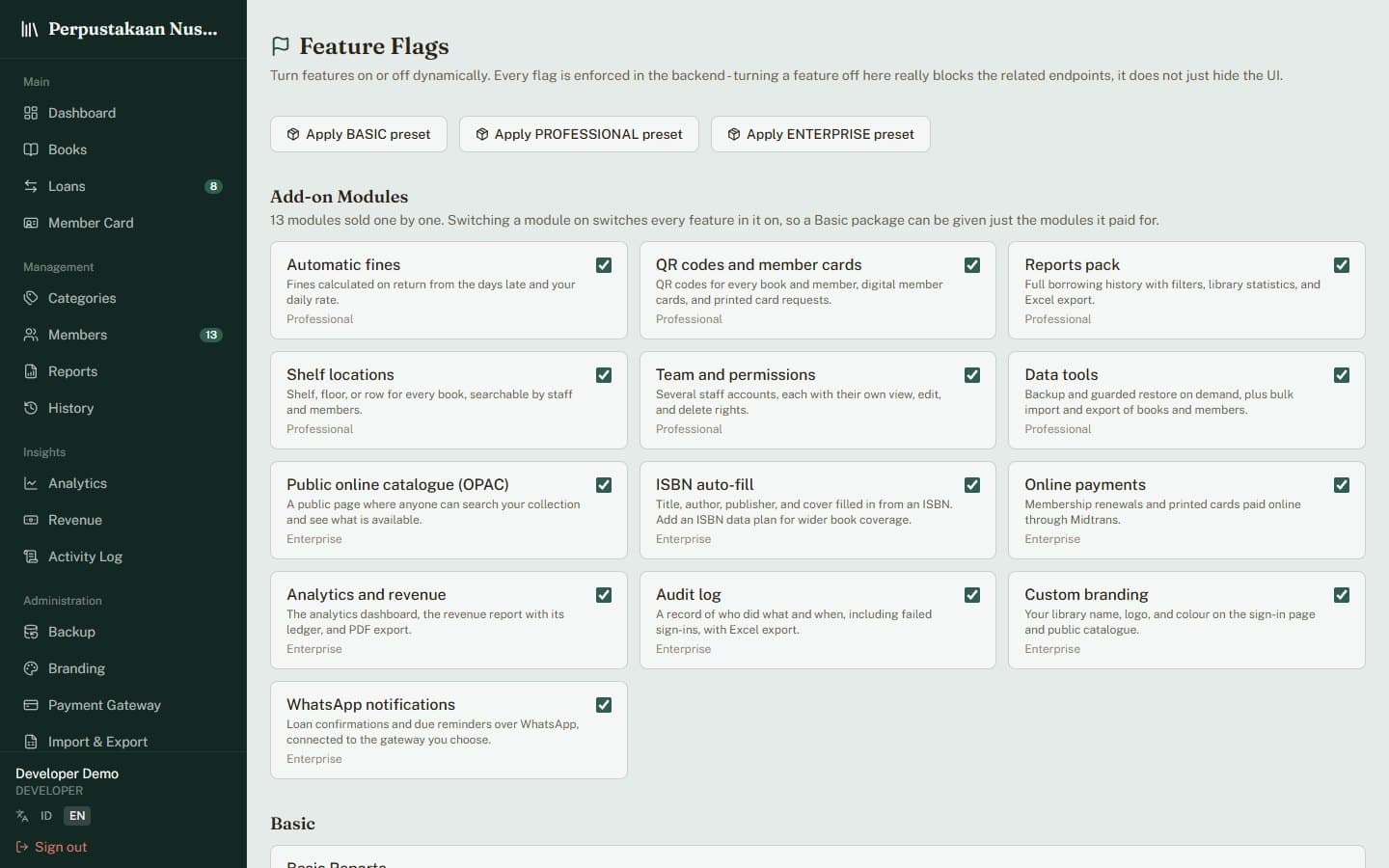Apply the BASIC preset

(x=359, y=134)
